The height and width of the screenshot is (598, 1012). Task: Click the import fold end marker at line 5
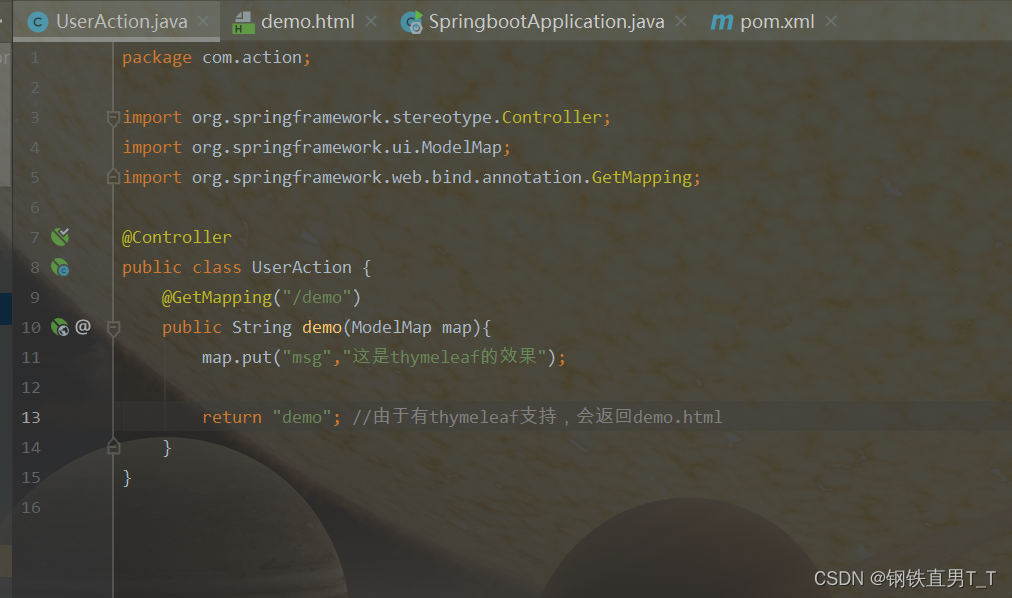point(113,177)
